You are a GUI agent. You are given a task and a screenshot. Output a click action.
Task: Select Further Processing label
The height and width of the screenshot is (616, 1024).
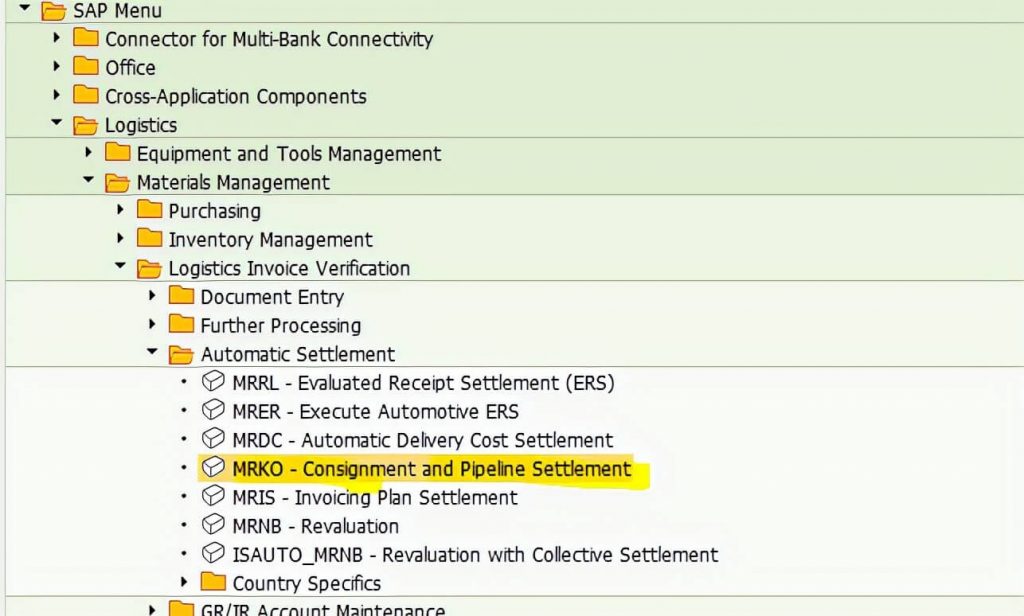(x=281, y=326)
